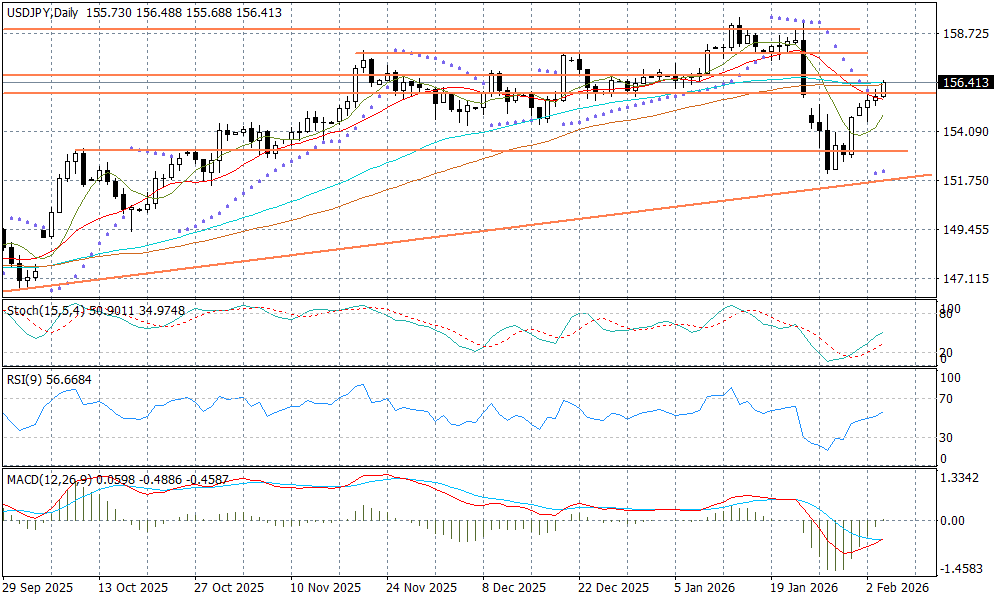1000x600 pixels.
Task: Click the 29 Sep 2025 date label
Action: pyautogui.click(x=37, y=588)
